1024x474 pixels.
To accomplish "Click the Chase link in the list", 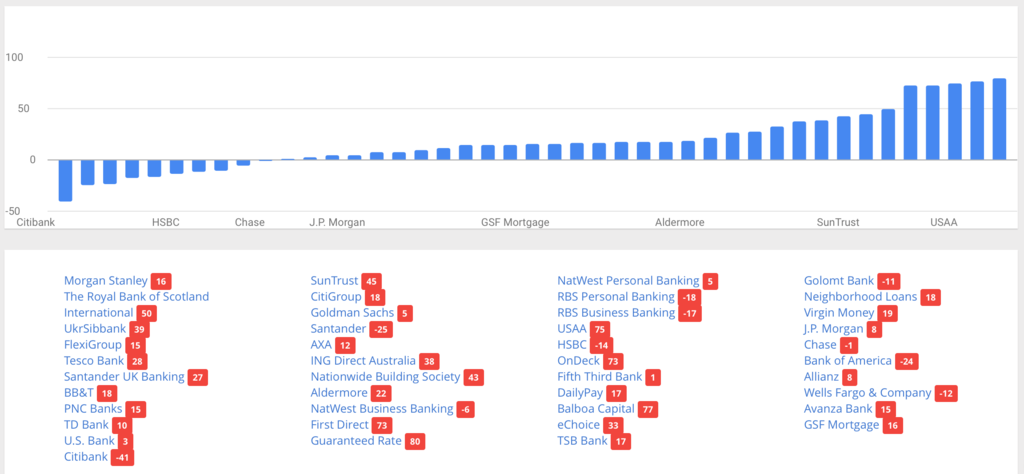I will tap(820, 345).
